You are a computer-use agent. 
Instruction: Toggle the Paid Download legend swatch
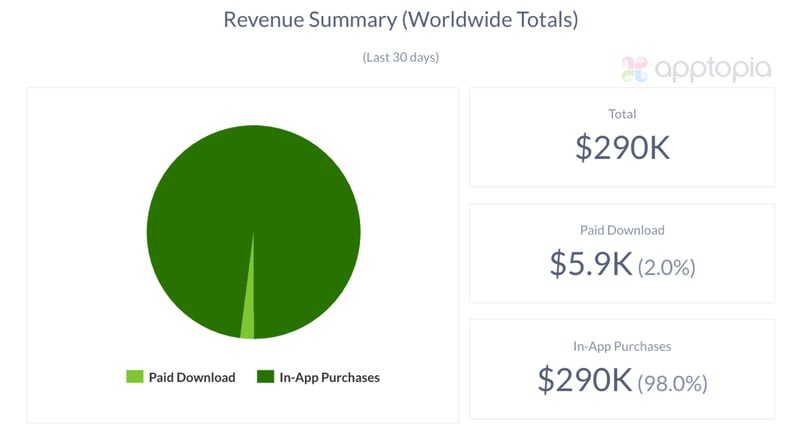[x=134, y=377]
